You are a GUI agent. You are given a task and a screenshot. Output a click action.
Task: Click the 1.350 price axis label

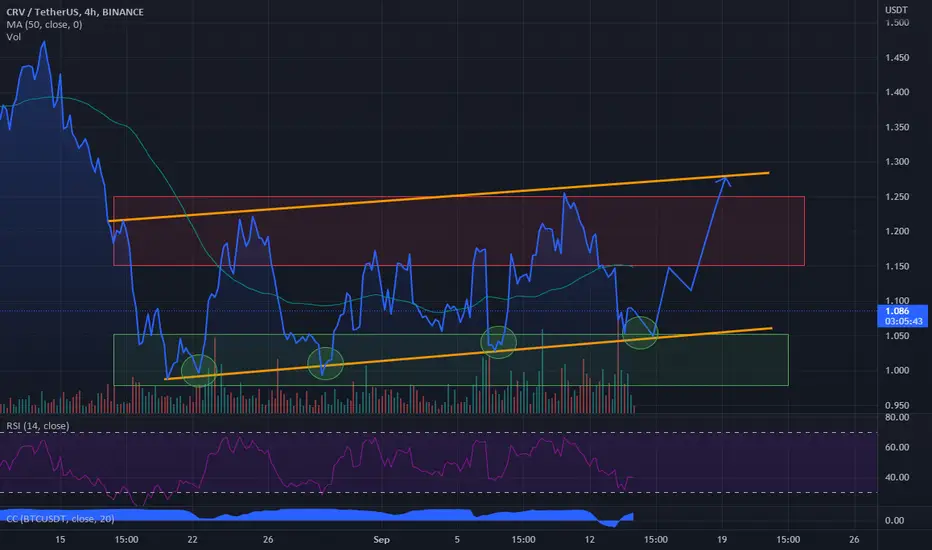coord(897,127)
